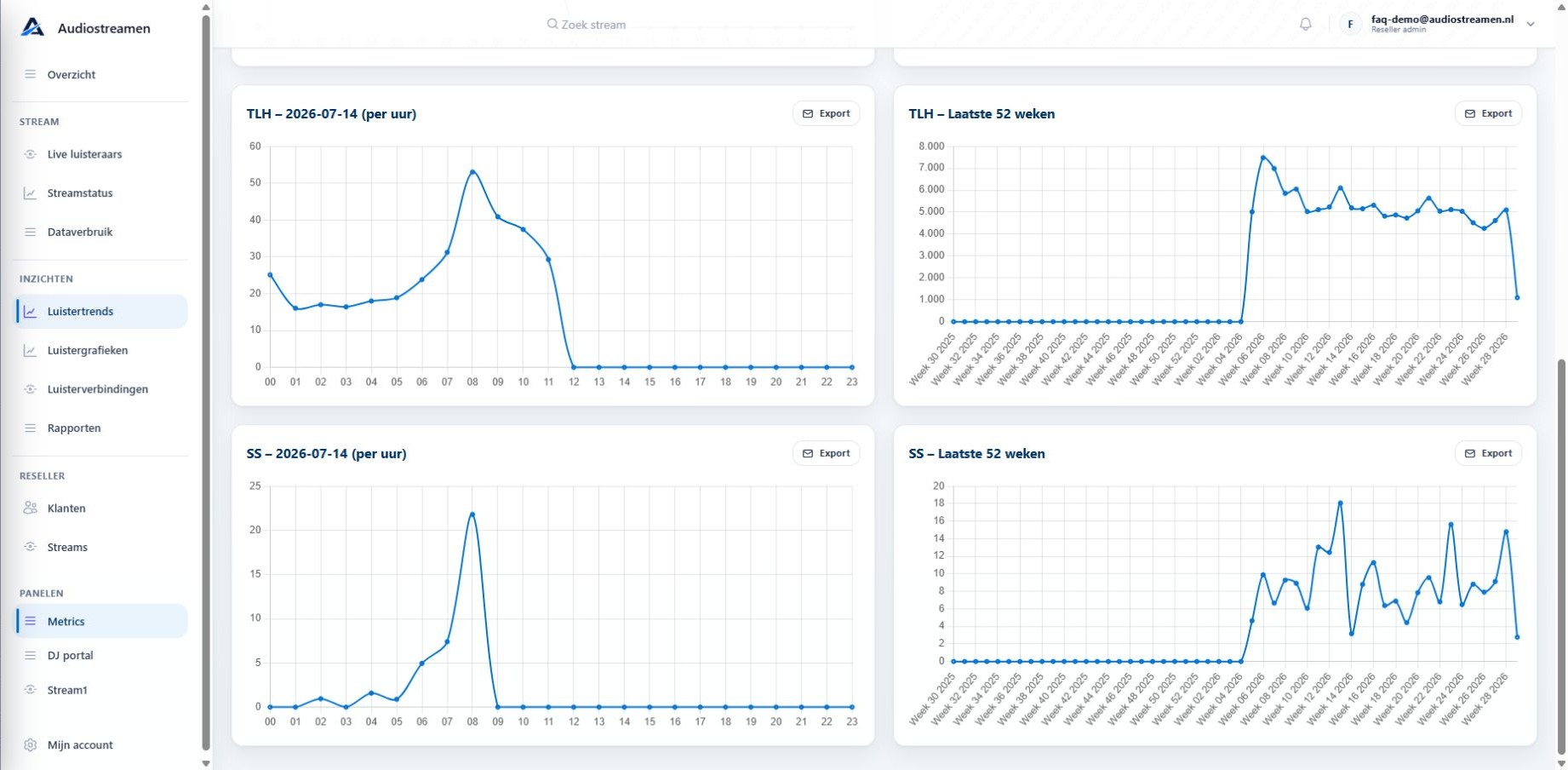Screen dimensions: 1568x770
Task: Click the user avatar letter F
Action: [1350, 24]
